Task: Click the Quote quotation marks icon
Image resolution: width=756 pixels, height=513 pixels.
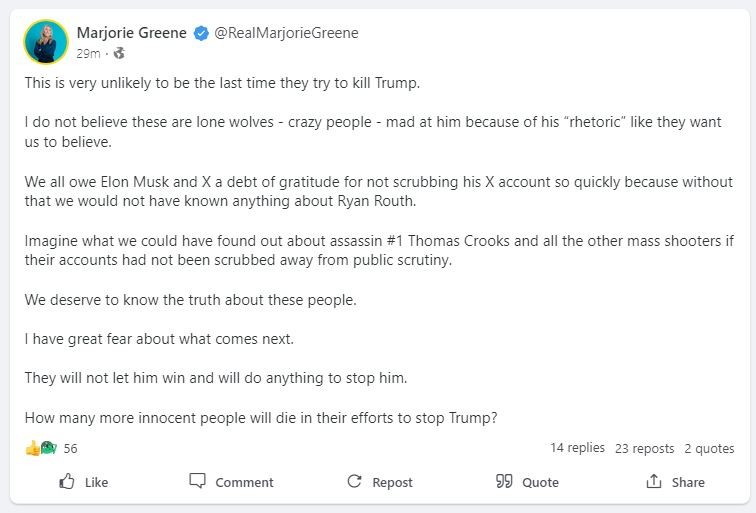Action: coord(504,481)
